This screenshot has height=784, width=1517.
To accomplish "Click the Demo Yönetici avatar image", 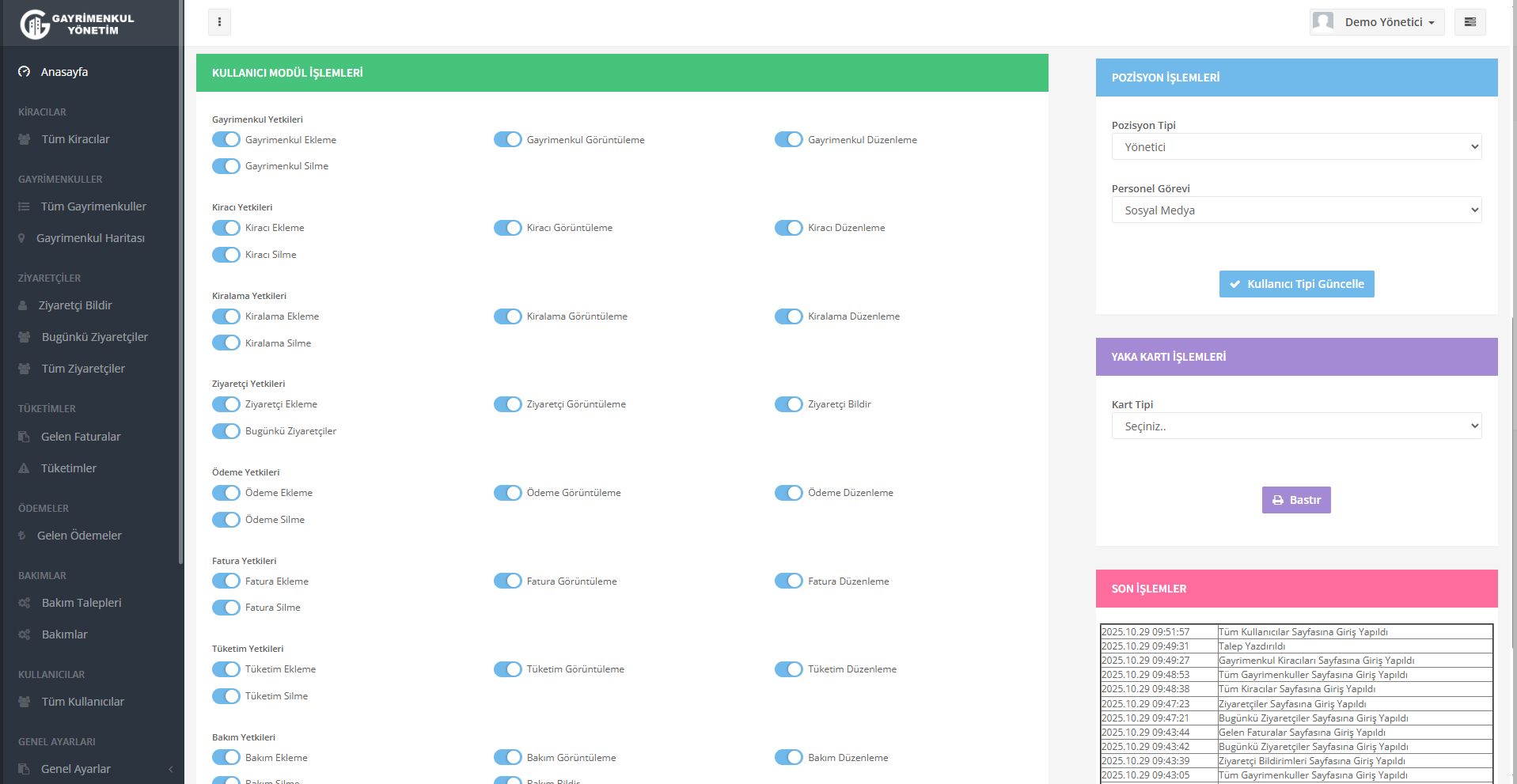I will click(x=1323, y=21).
